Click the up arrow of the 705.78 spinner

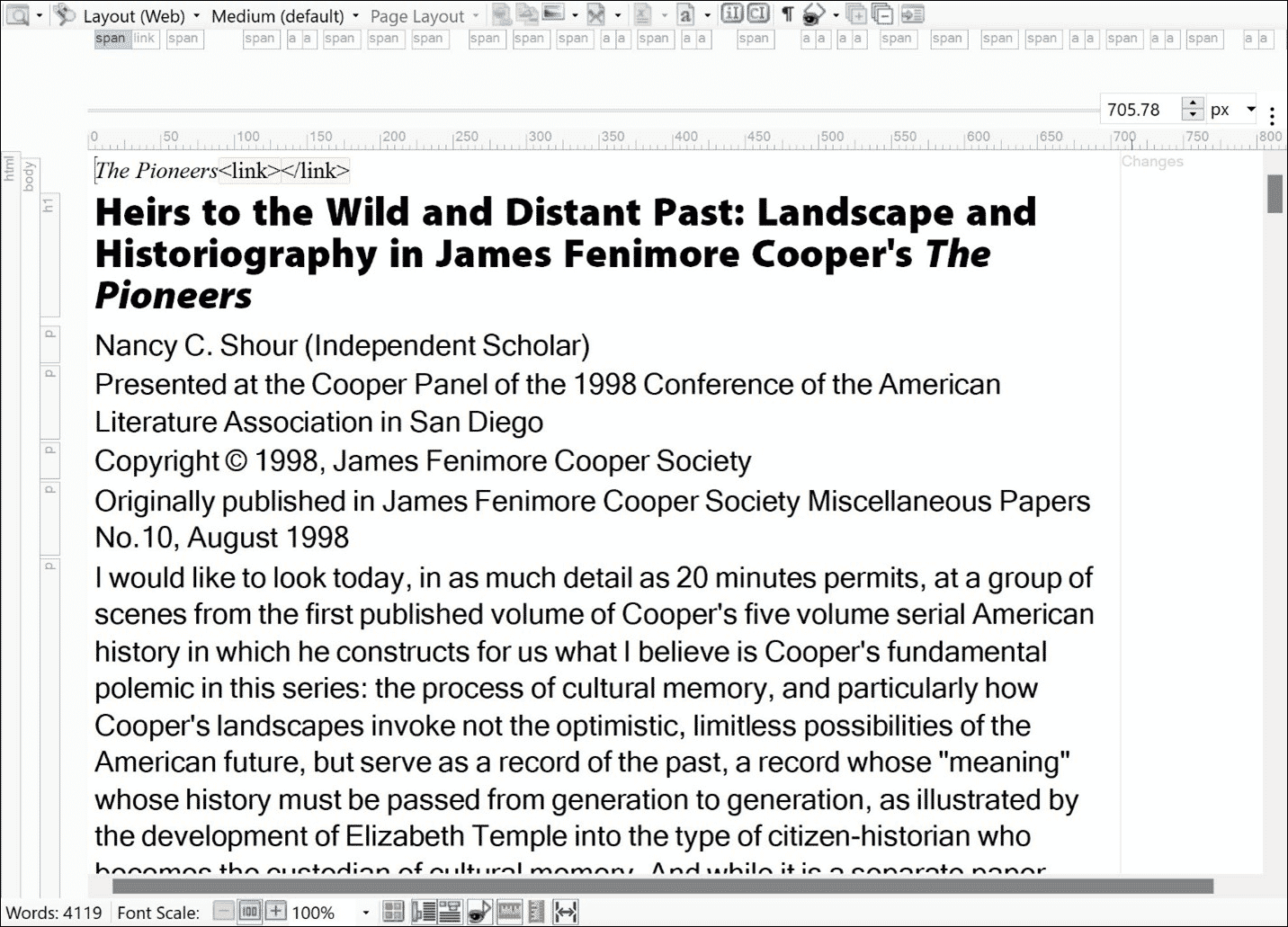tap(1193, 103)
